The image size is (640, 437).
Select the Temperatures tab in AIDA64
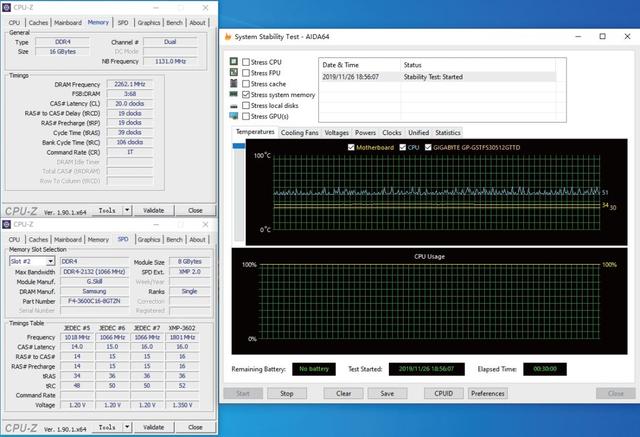[x=255, y=132]
